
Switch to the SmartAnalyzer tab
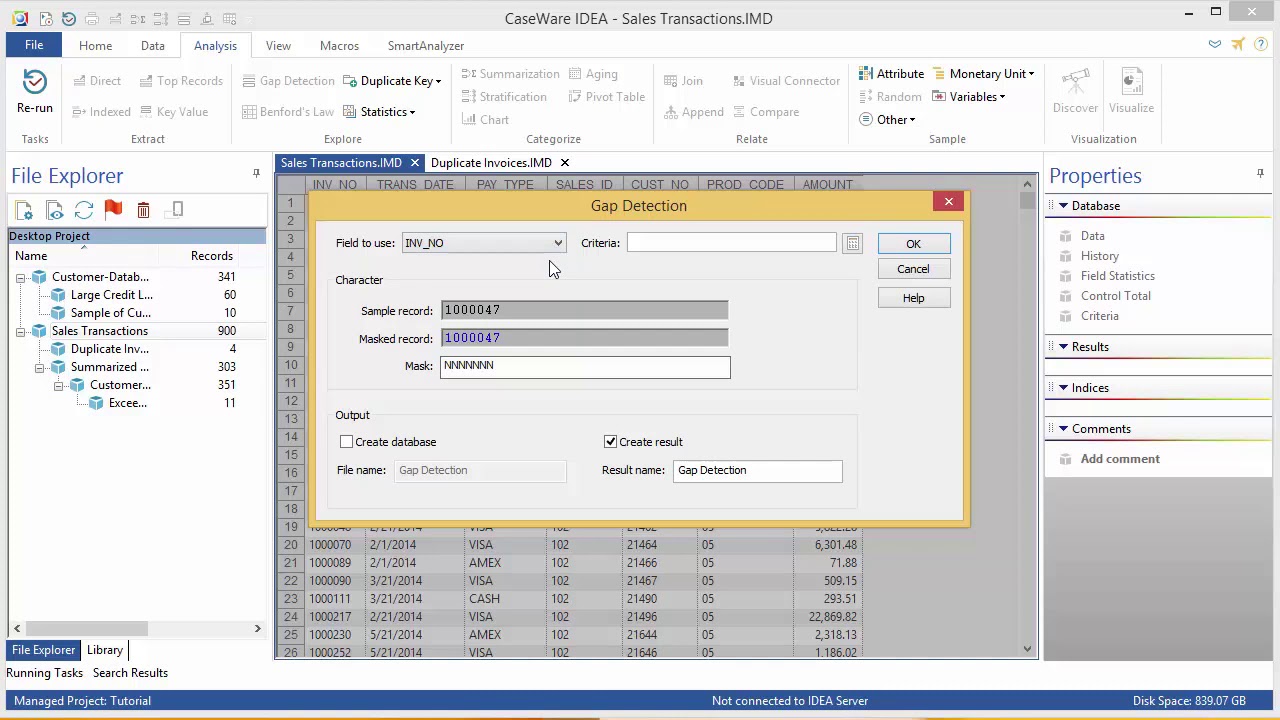tap(426, 45)
